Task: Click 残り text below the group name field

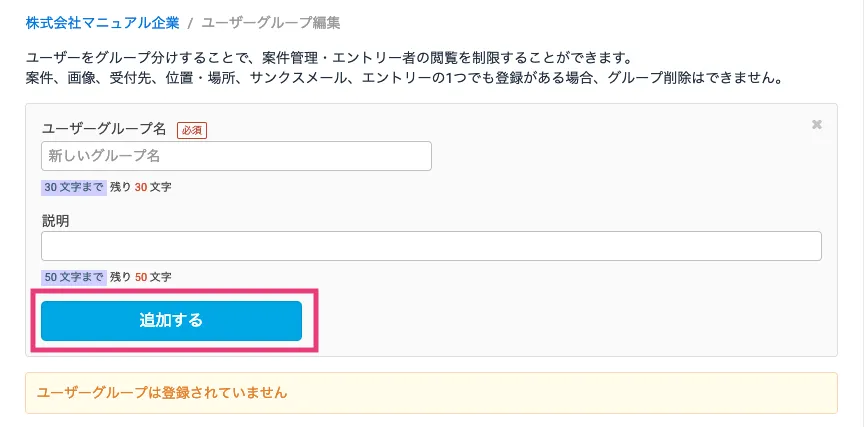Action: [x=120, y=186]
